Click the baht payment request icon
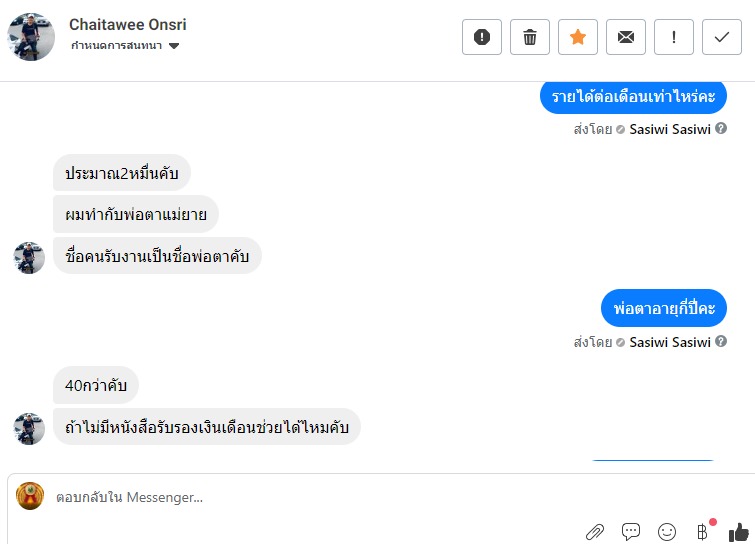Viewport: 755px width, 544px height. click(x=702, y=532)
